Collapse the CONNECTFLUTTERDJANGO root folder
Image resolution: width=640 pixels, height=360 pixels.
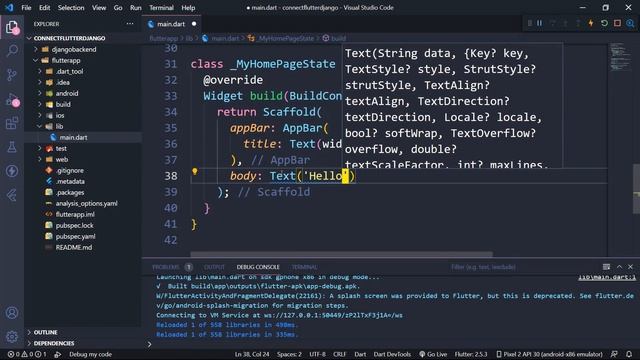click(69, 38)
